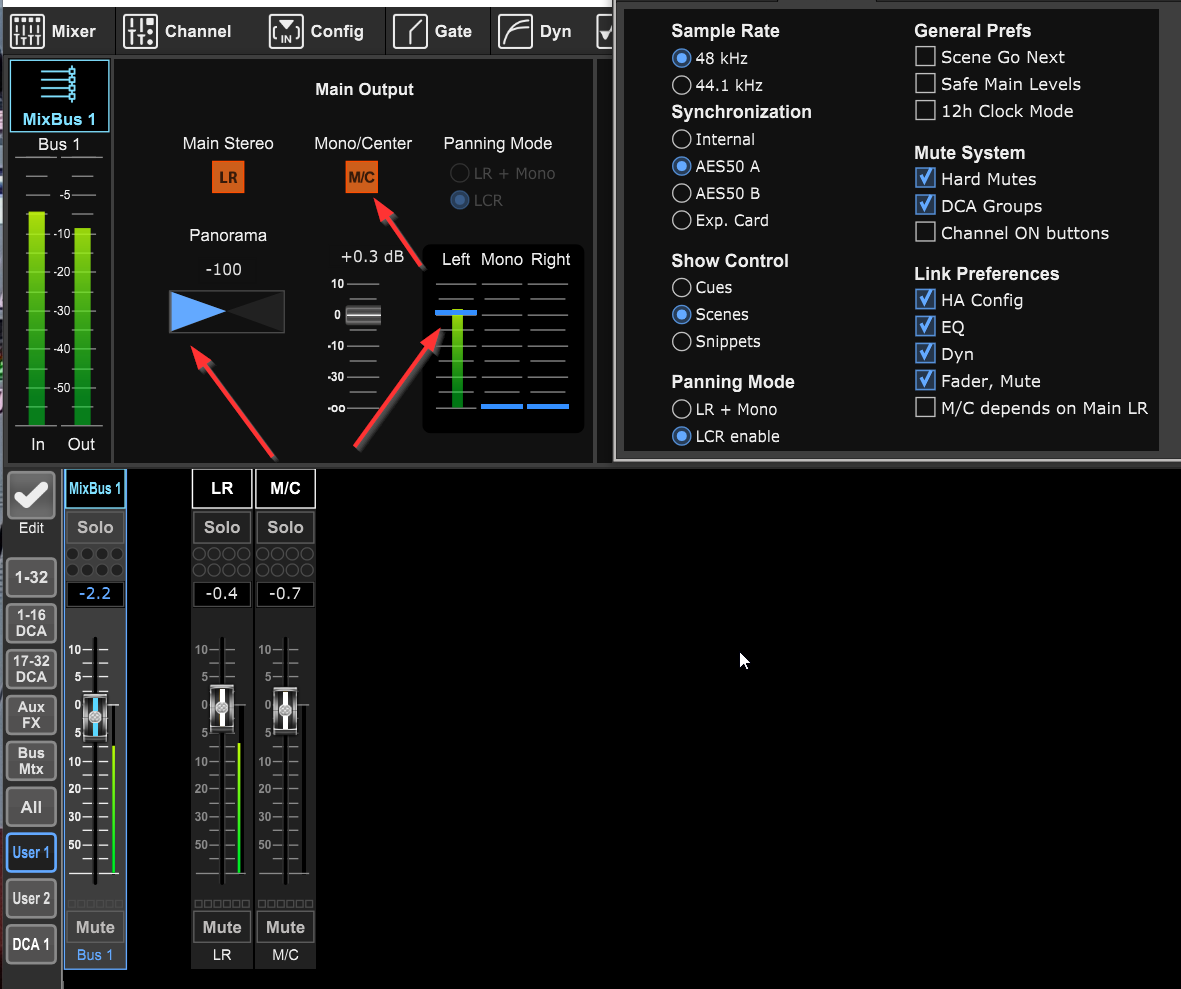The image size is (1181, 989).
Task: Select the User 2 bank
Action: (x=31, y=899)
